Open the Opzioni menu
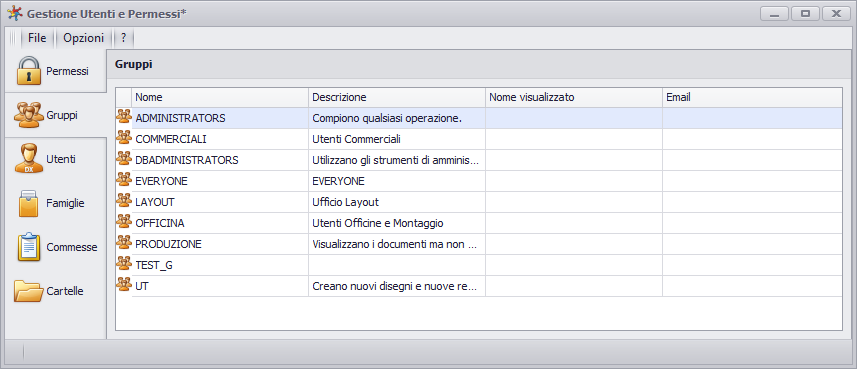 coord(84,38)
